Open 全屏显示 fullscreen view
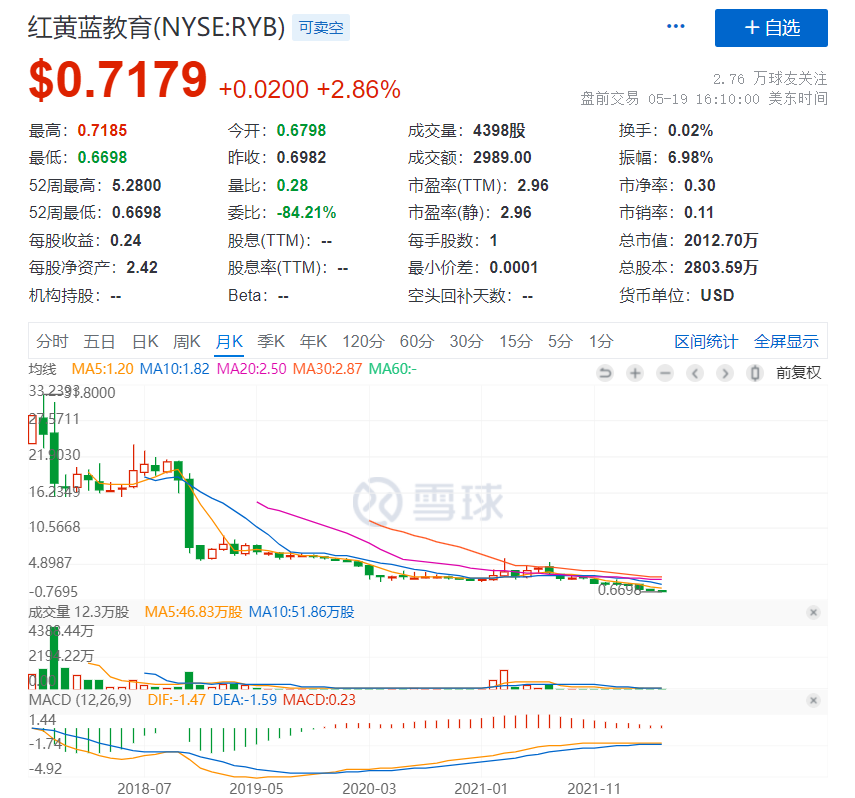The image size is (855, 798). point(786,342)
